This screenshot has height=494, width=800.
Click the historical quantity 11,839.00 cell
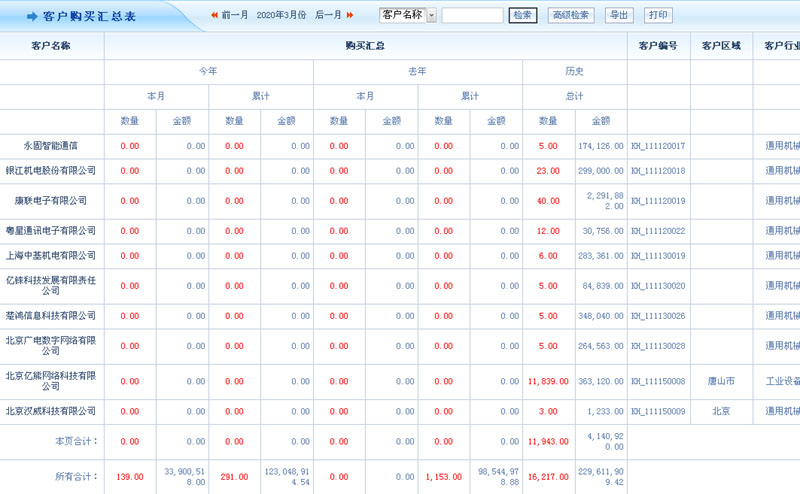(x=547, y=381)
